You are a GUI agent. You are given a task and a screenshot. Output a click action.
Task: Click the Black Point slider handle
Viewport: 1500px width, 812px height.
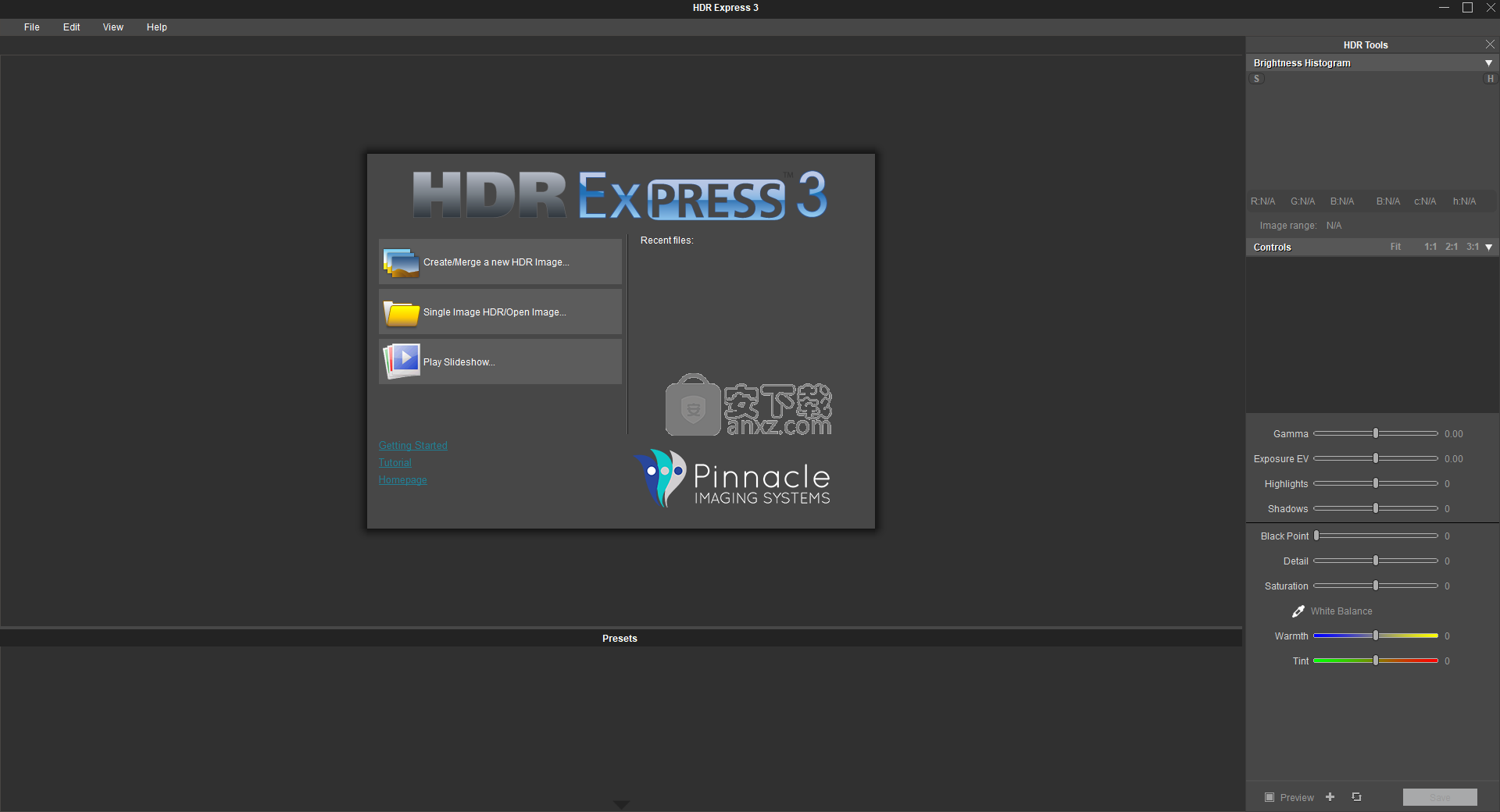tap(1316, 536)
